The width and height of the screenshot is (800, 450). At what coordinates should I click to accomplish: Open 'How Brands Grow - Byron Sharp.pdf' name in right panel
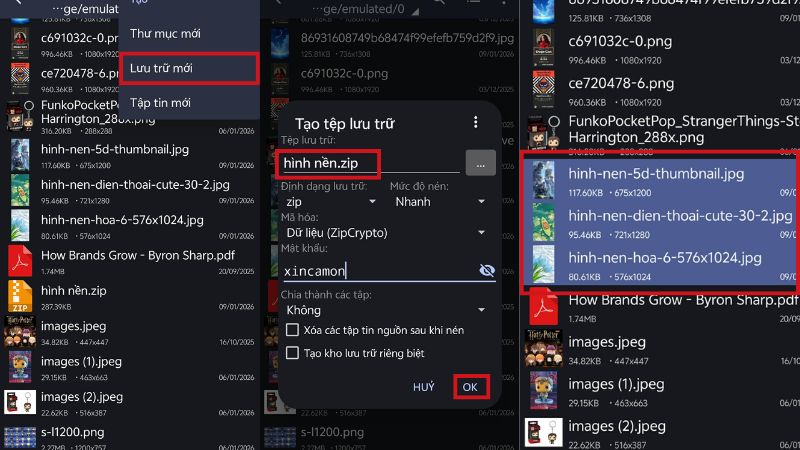coord(683,299)
